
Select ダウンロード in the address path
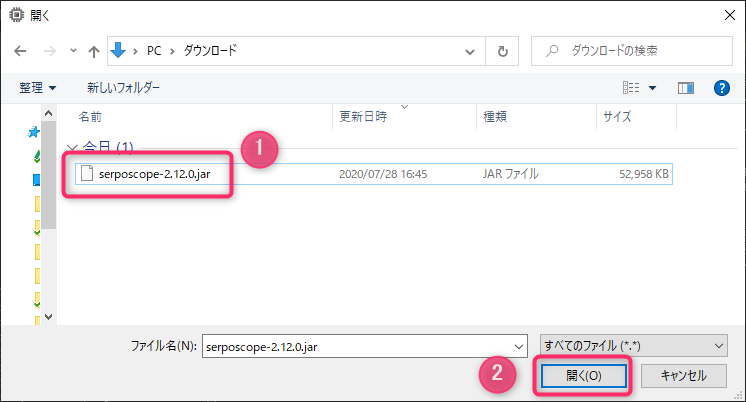[210, 50]
